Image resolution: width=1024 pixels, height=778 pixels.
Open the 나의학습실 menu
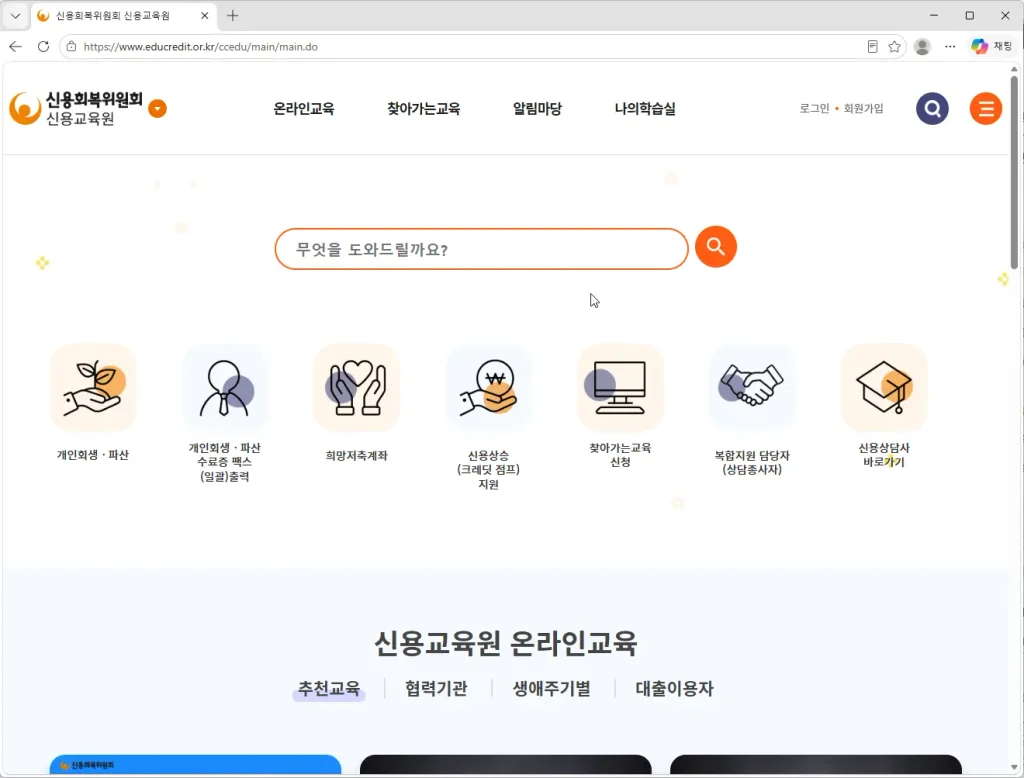[645, 108]
